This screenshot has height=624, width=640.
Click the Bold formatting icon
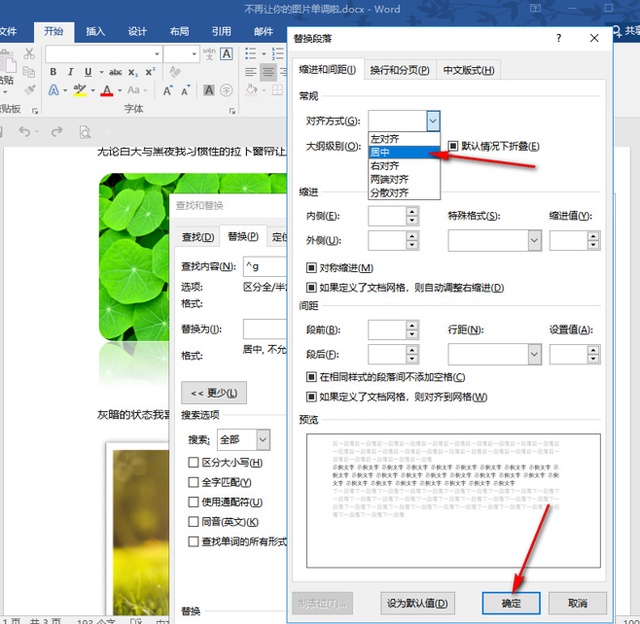(53, 72)
